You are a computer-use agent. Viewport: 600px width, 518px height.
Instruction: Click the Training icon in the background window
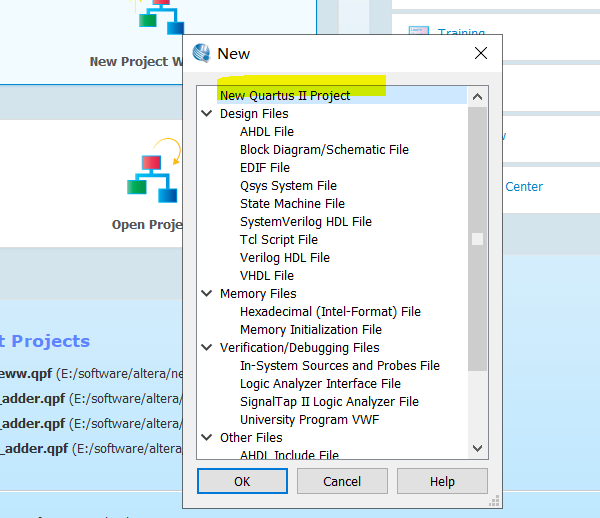(x=419, y=31)
